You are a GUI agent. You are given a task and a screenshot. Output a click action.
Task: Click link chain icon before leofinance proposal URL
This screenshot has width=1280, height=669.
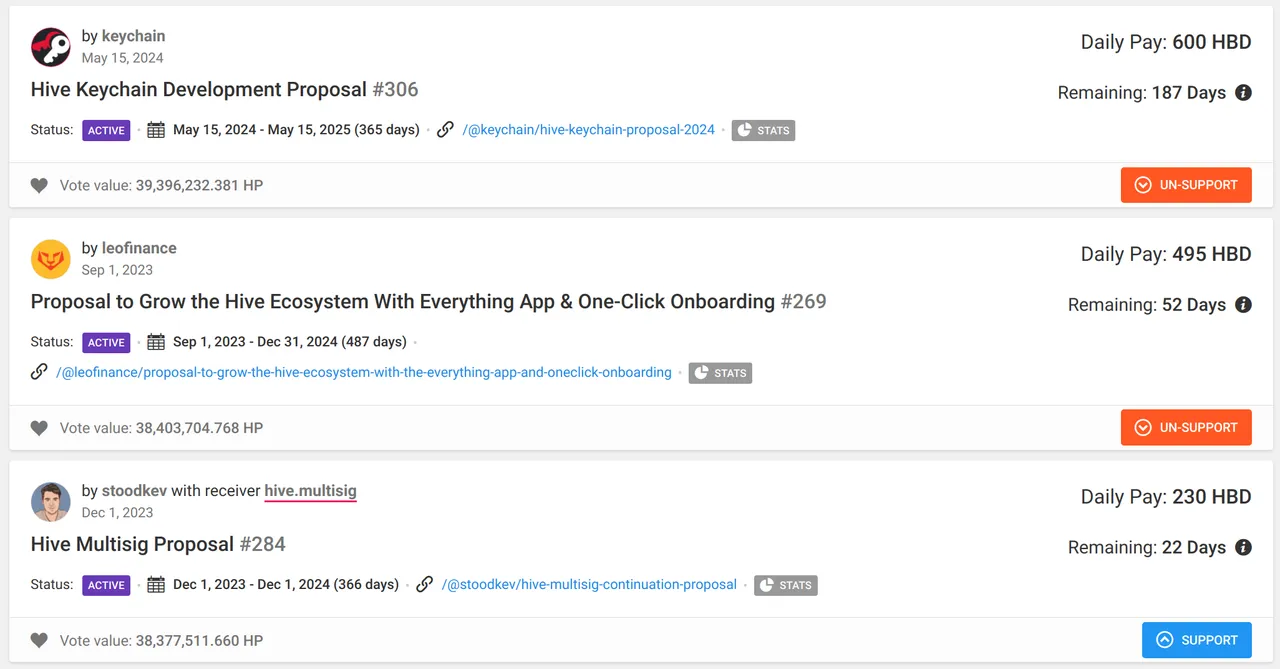pyautogui.click(x=39, y=372)
